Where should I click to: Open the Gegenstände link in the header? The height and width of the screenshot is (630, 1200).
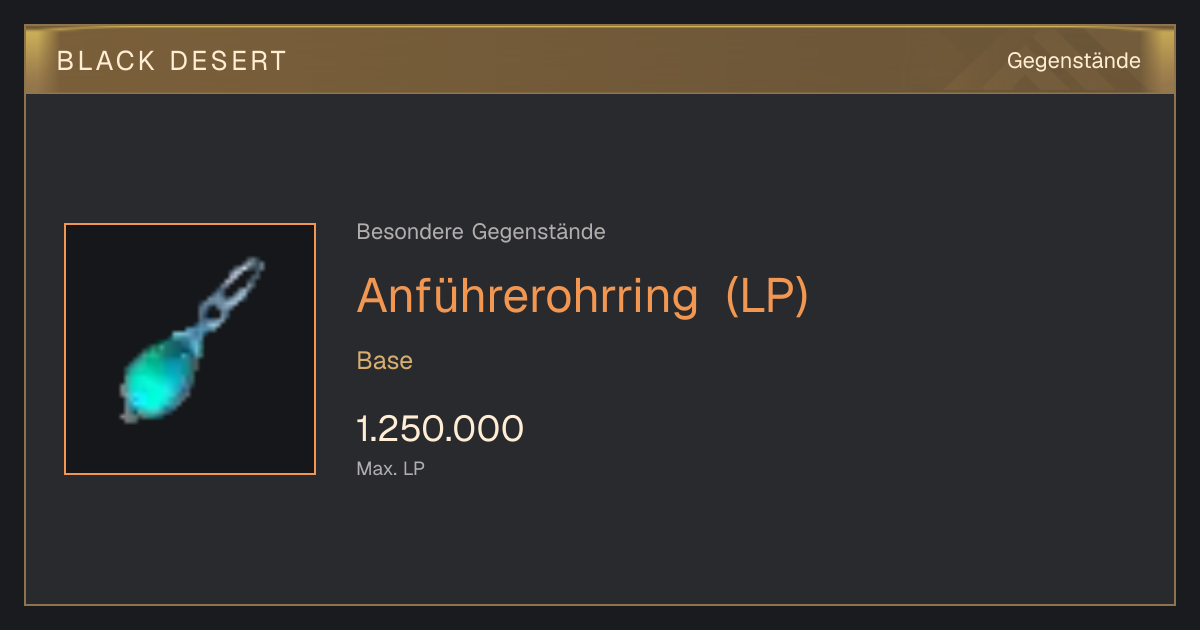[x=1073, y=61]
